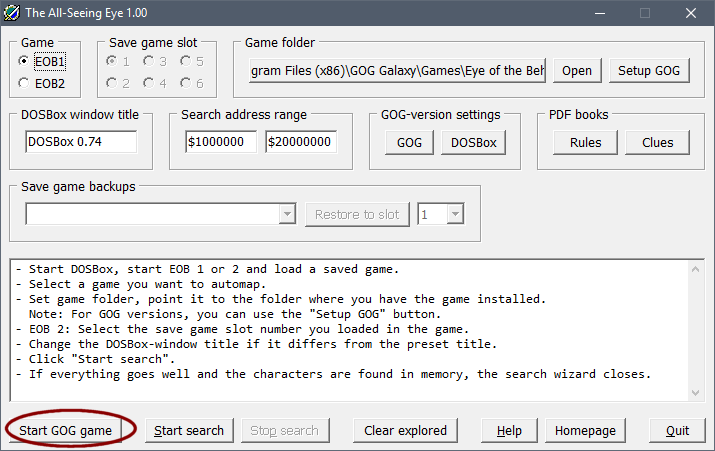Visit the Homepage link button
Image resolution: width=715 pixels, height=451 pixels.
584,430
